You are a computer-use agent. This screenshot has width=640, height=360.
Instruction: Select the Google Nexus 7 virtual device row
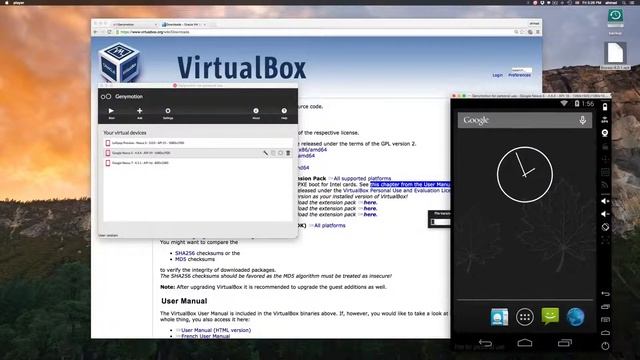click(198, 163)
